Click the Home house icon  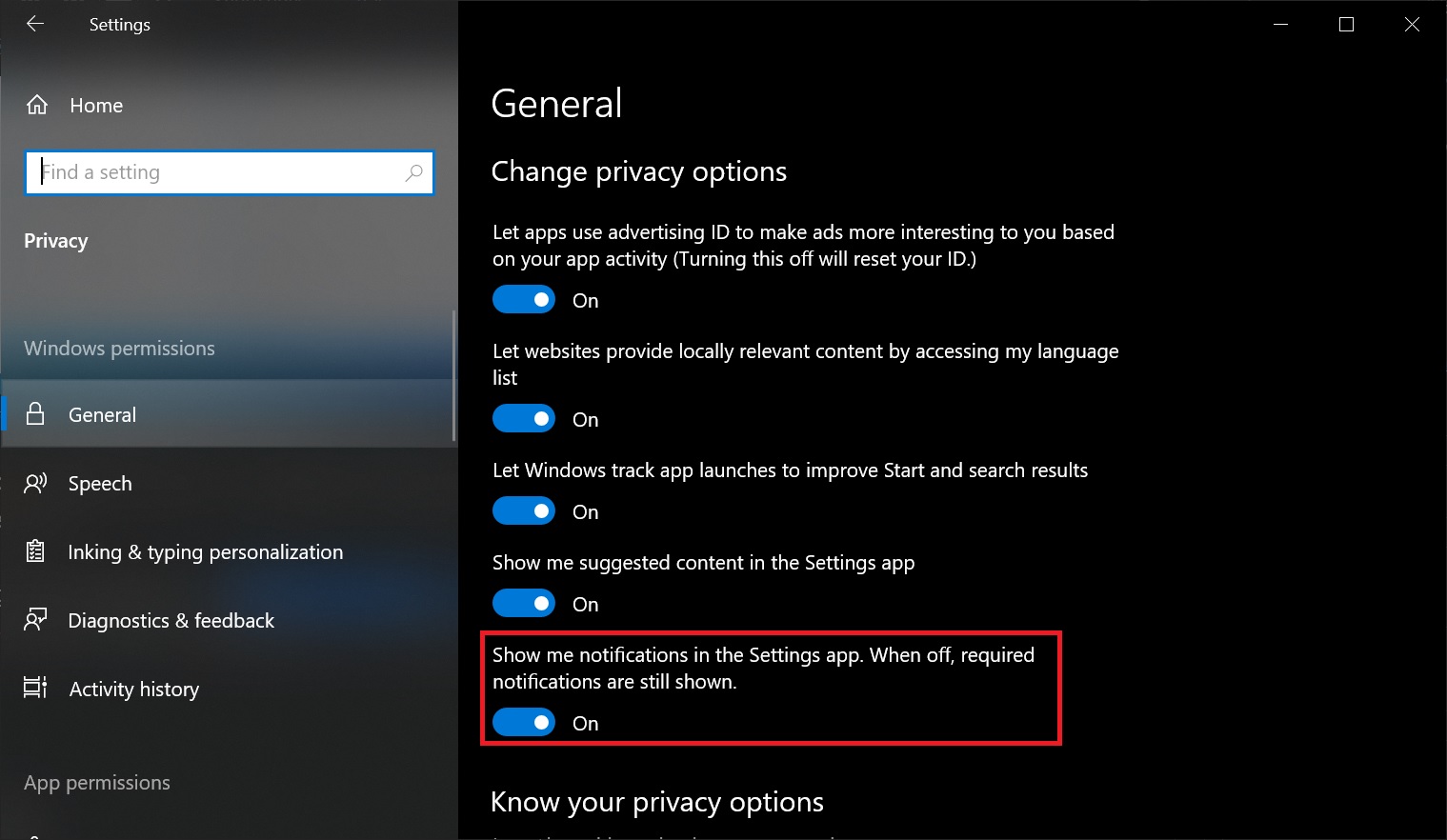pyautogui.click(x=37, y=105)
